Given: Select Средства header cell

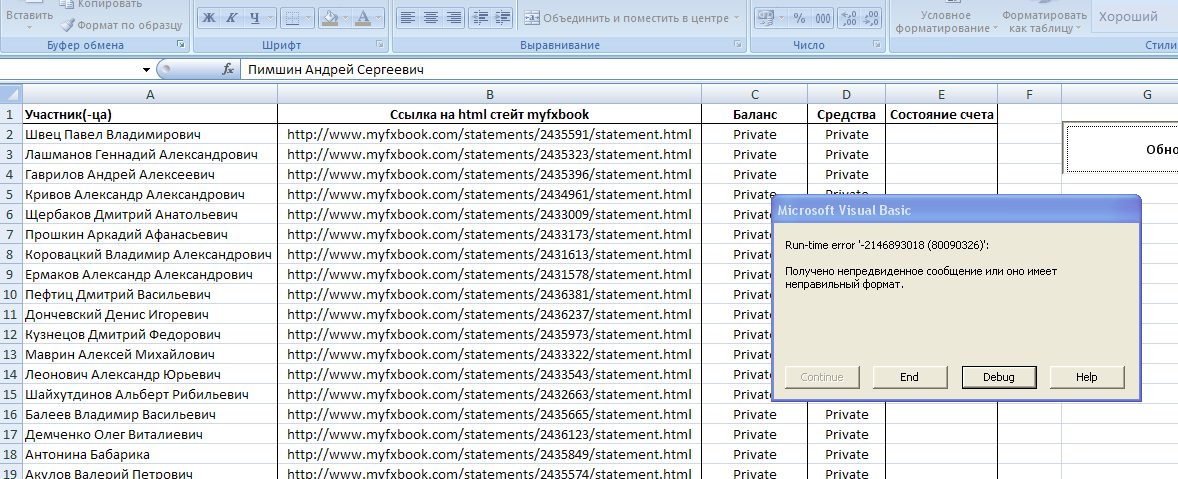Looking at the screenshot, I should pos(847,115).
